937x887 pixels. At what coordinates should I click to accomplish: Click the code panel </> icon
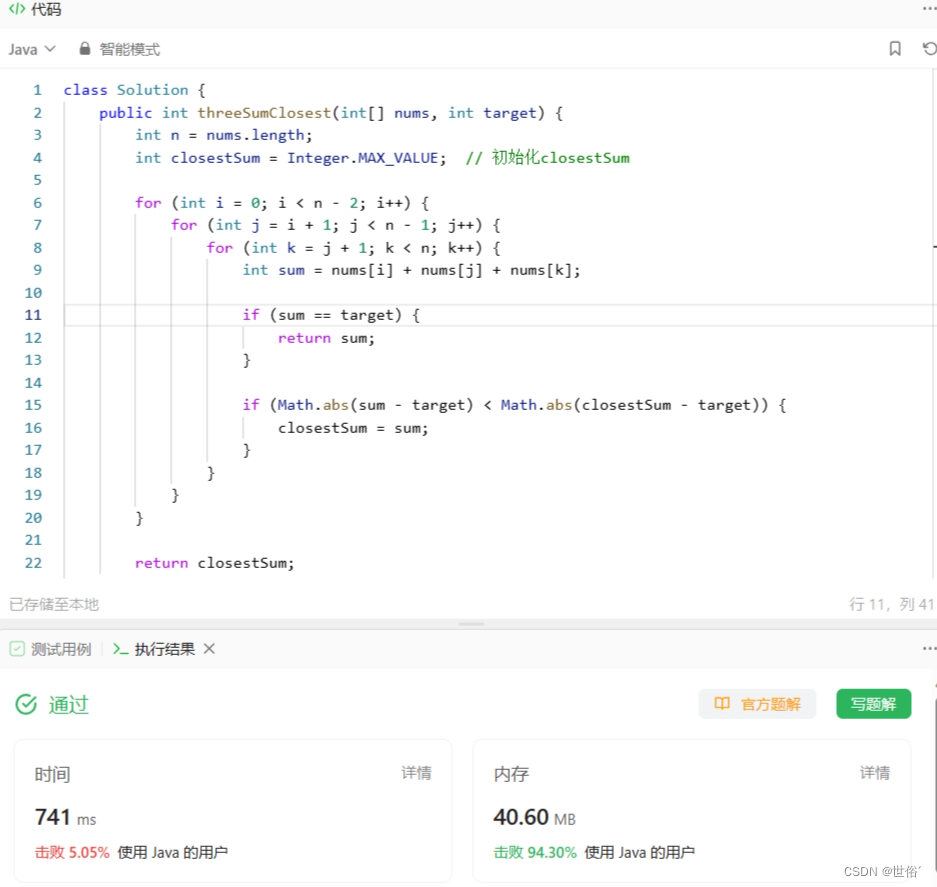tap(17, 9)
